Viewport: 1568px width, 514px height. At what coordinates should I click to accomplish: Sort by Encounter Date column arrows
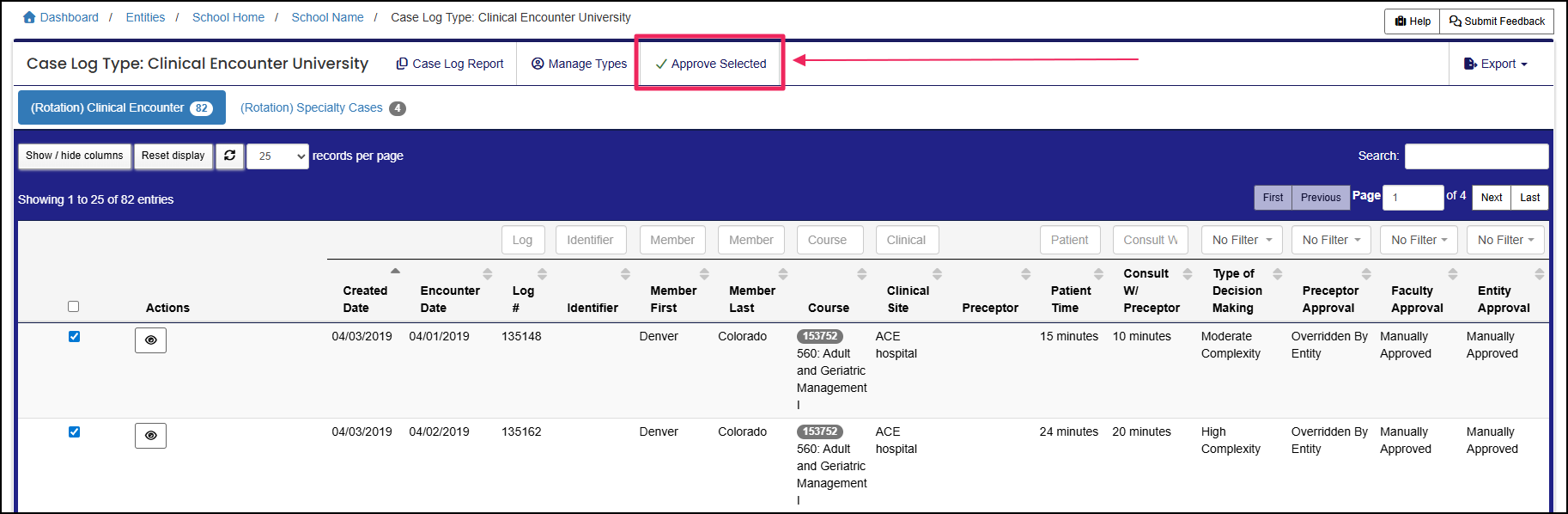point(488,274)
